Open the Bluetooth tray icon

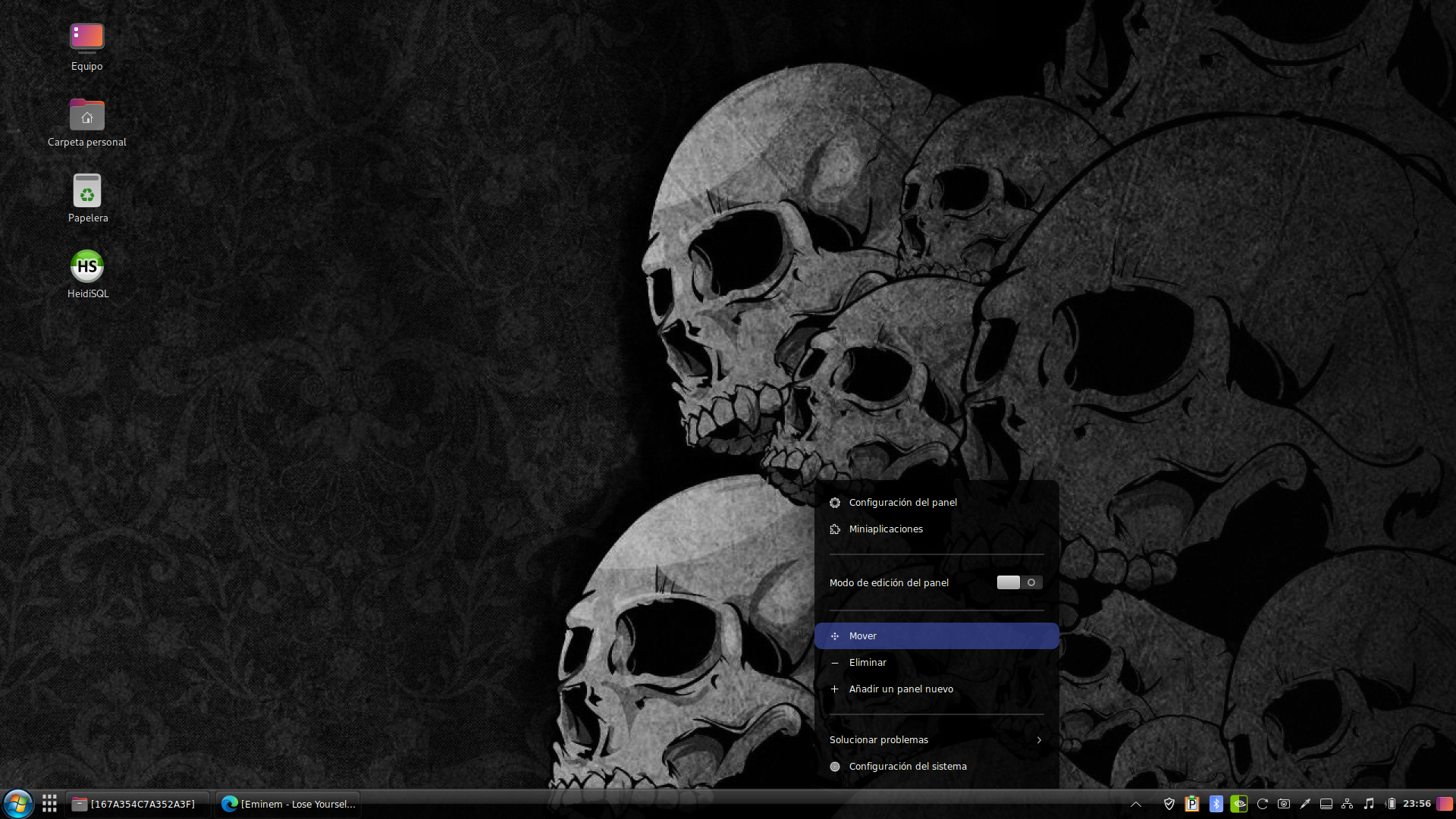tap(1216, 804)
